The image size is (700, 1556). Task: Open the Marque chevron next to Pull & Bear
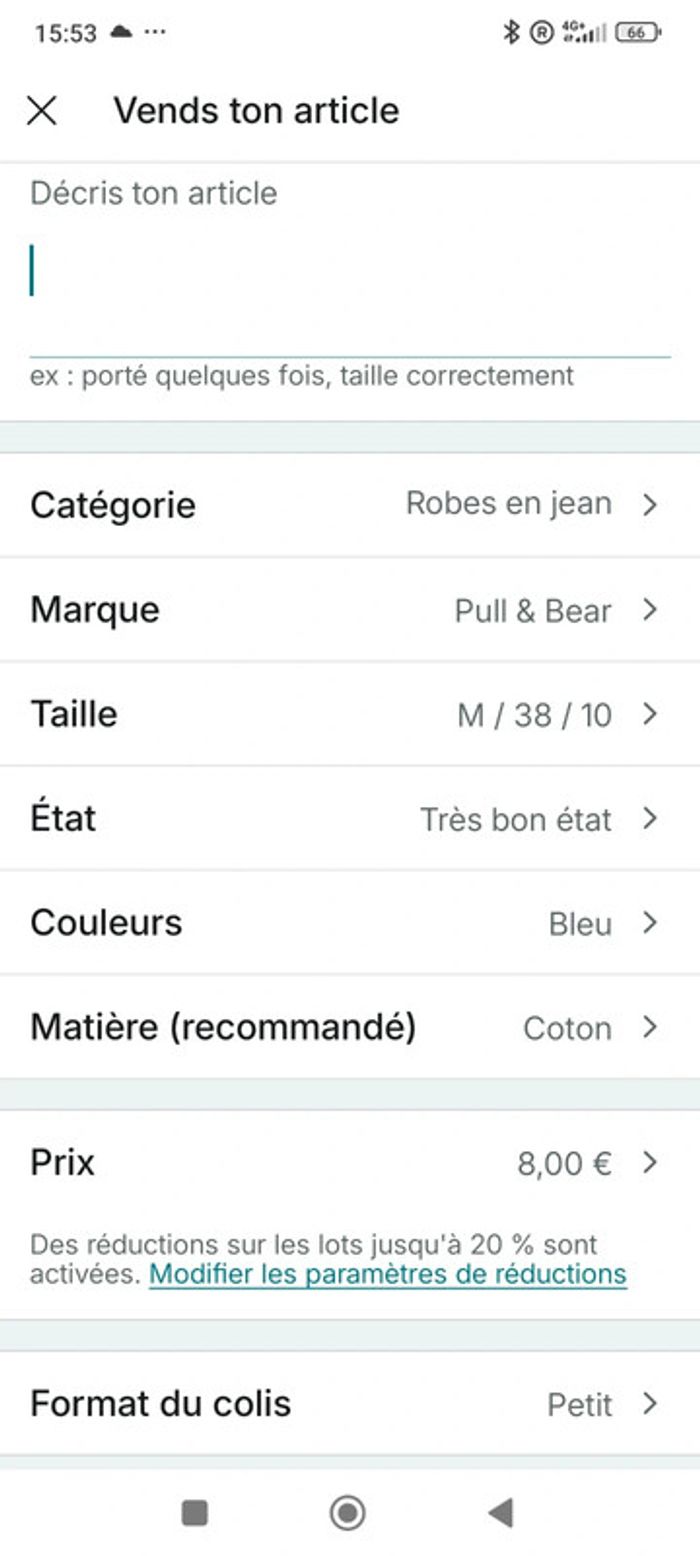point(650,609)
